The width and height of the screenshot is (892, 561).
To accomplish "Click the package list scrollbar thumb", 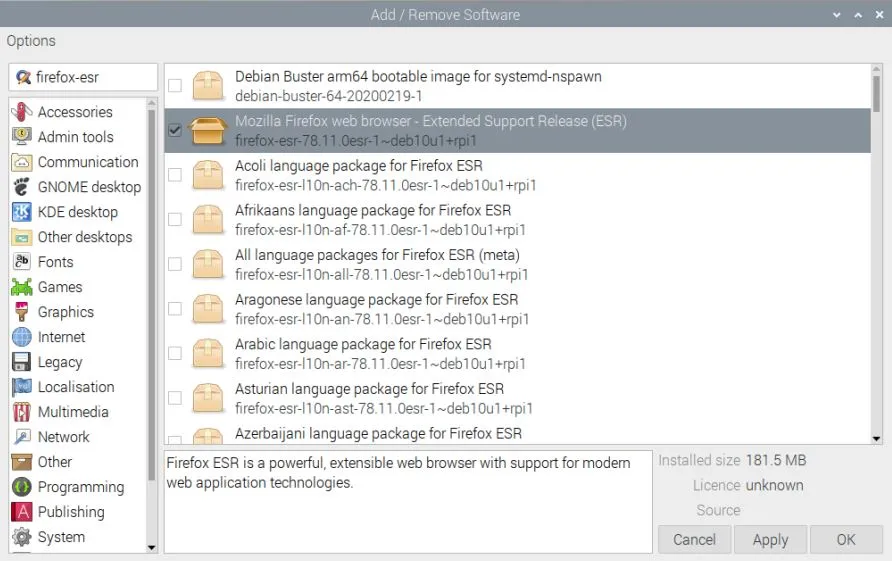I will click(876, 93).
